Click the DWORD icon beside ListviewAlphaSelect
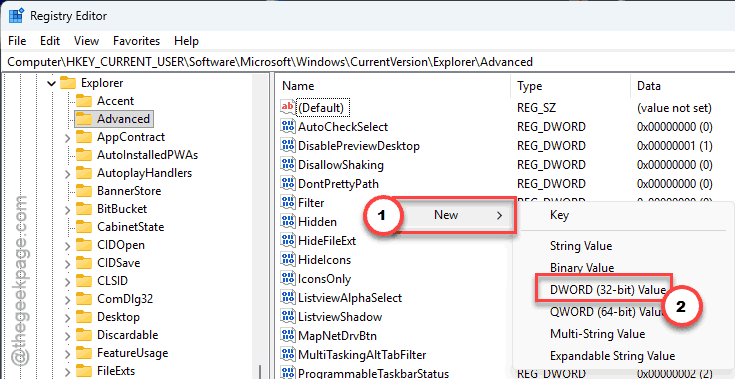 [287, 297]
